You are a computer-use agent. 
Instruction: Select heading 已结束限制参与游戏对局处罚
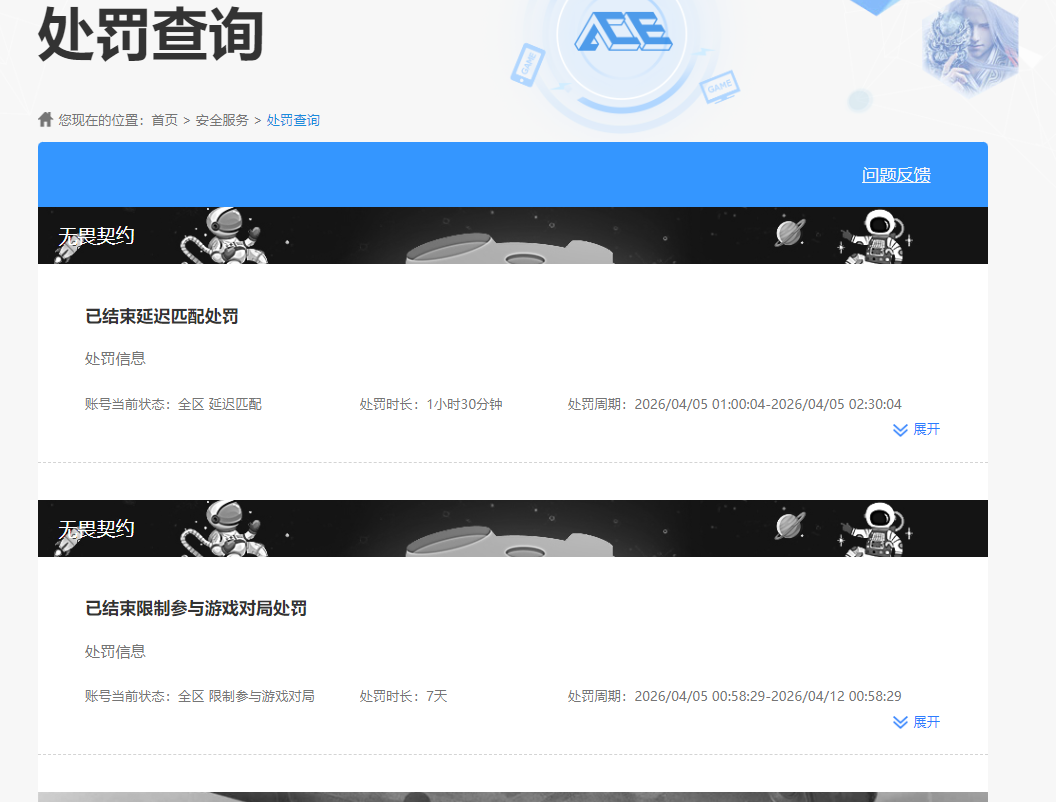(x=196, y=609)
